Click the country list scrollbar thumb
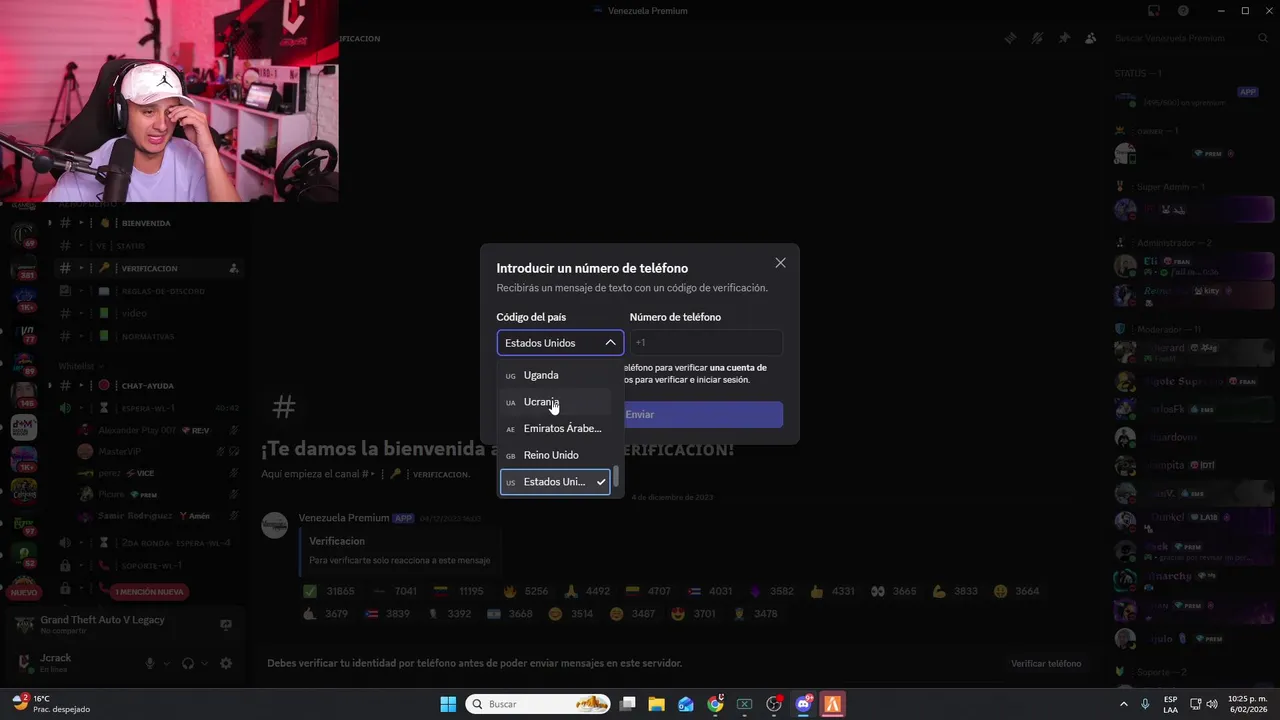Image resolution: width=1280 pixels, height=720 pixels. [616, 477]
